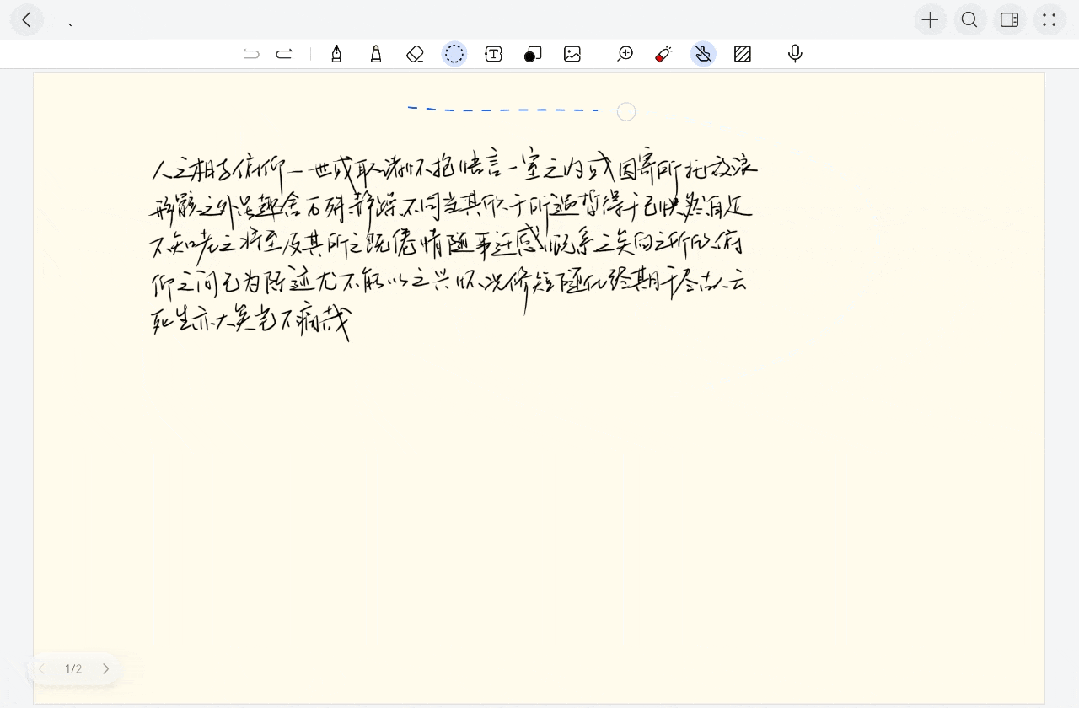Select the highlighter marker tool

click(376, 54)
